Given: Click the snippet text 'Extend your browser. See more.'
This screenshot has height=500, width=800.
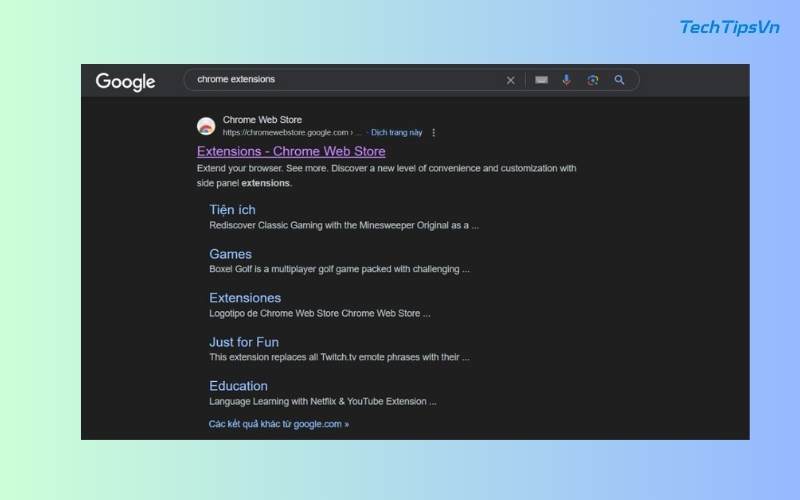Looking at the screenshot, I should tap(262, 168).
